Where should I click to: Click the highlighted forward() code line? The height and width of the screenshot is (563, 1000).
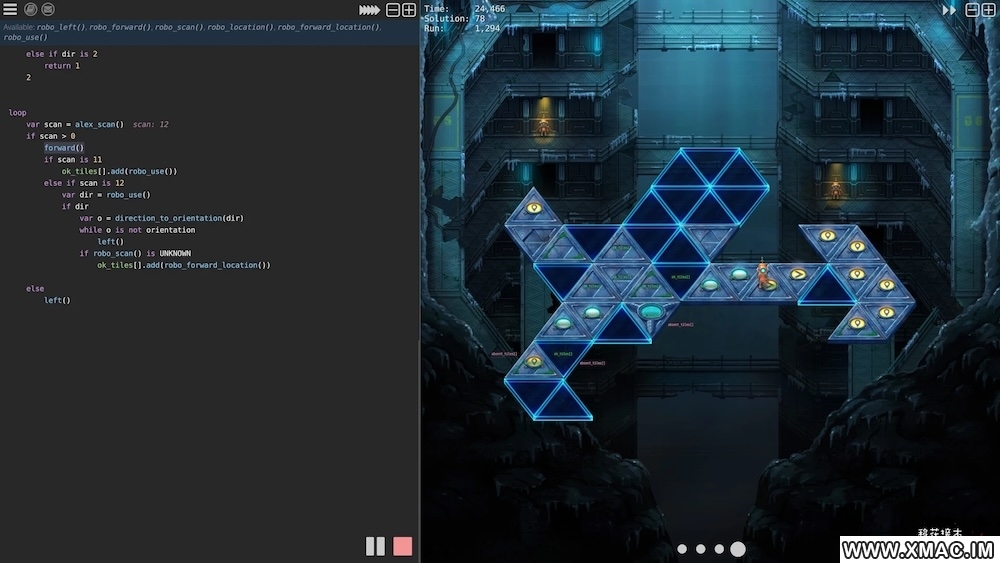[x=64, y=148]
